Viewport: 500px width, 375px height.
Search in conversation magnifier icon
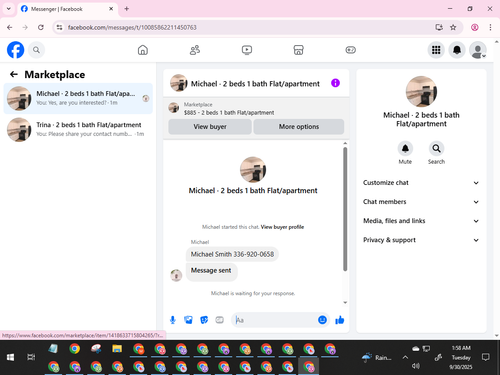click(x=436, y=149)
